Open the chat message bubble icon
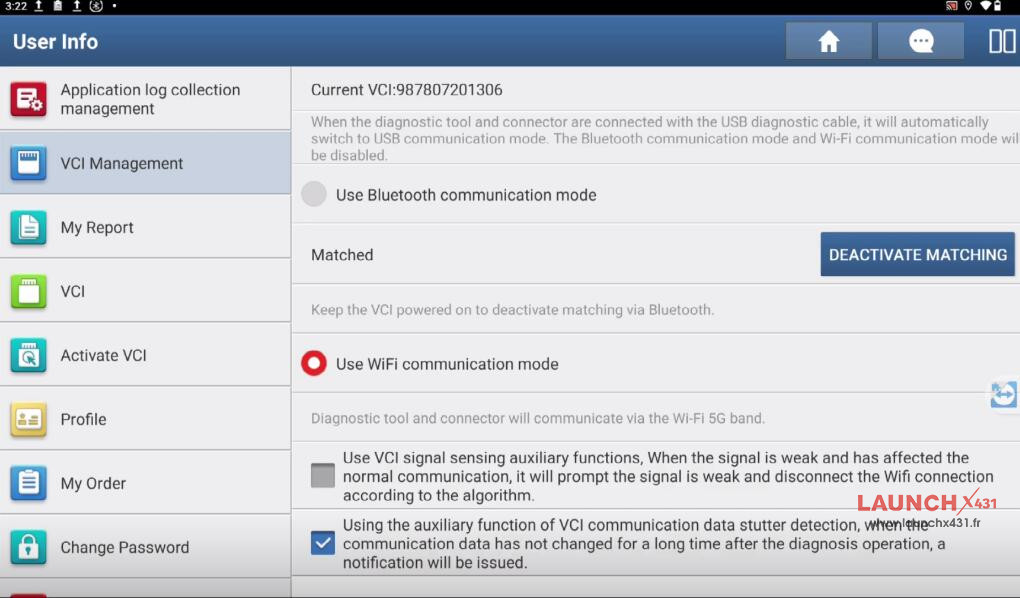Screen dimensions: 1020x598 click(x=920, y=41)
